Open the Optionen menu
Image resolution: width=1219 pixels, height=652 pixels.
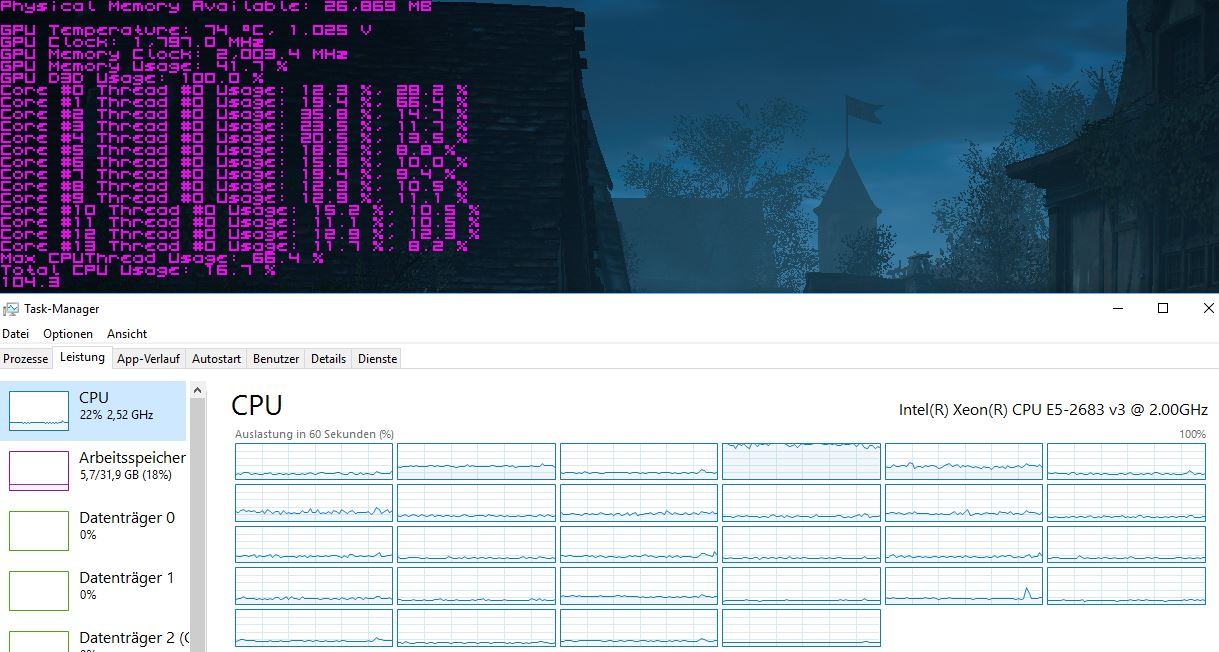click(68, 334)
